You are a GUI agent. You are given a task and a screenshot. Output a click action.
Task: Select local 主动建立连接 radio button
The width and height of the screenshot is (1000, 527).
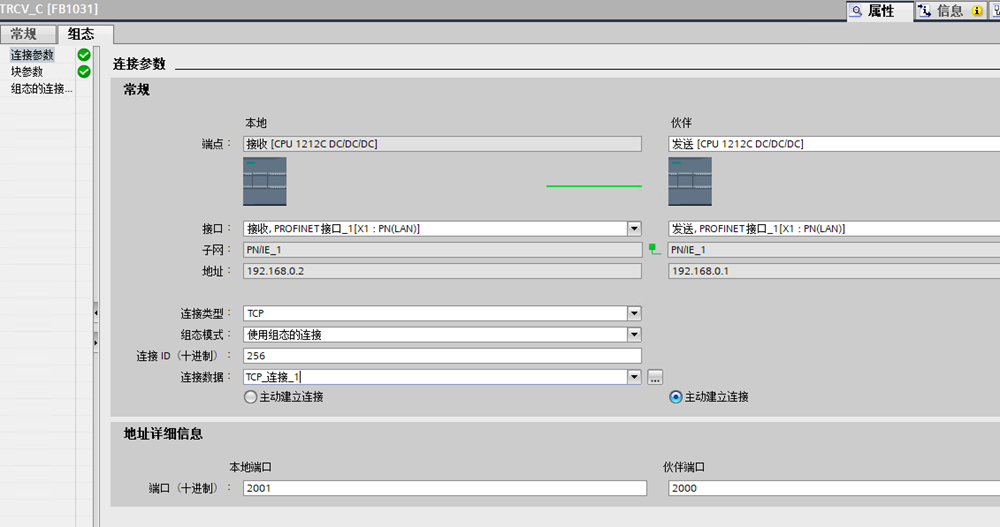point(250,397)
